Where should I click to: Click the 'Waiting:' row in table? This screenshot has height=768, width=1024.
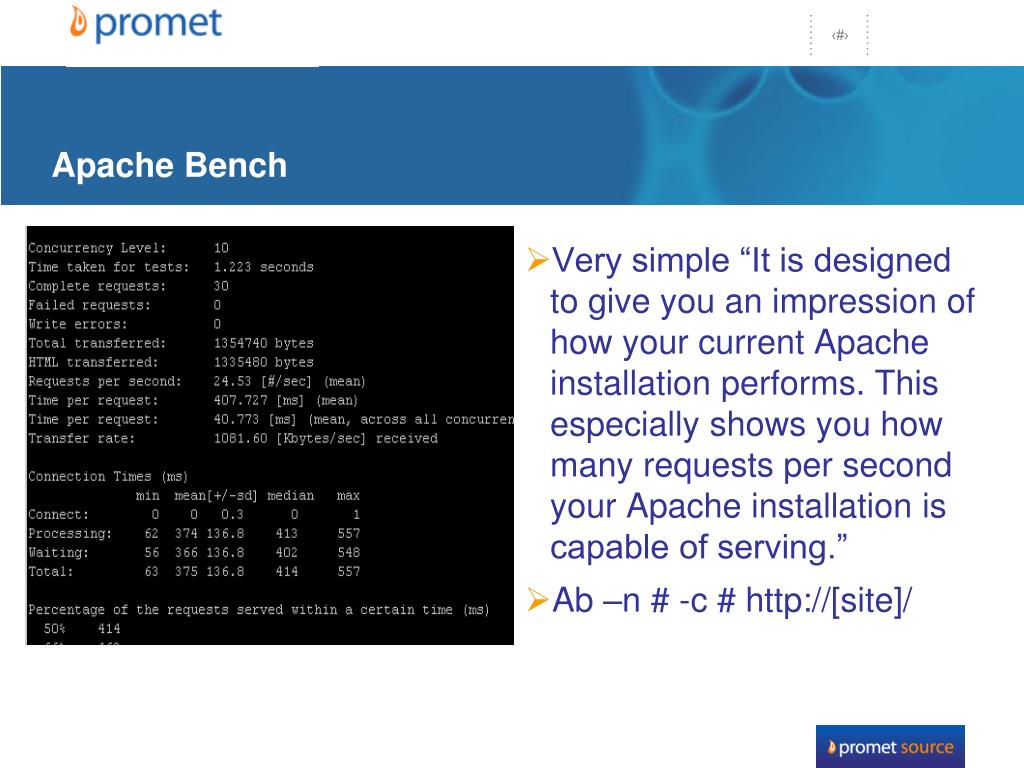click(x=195, y=552)
